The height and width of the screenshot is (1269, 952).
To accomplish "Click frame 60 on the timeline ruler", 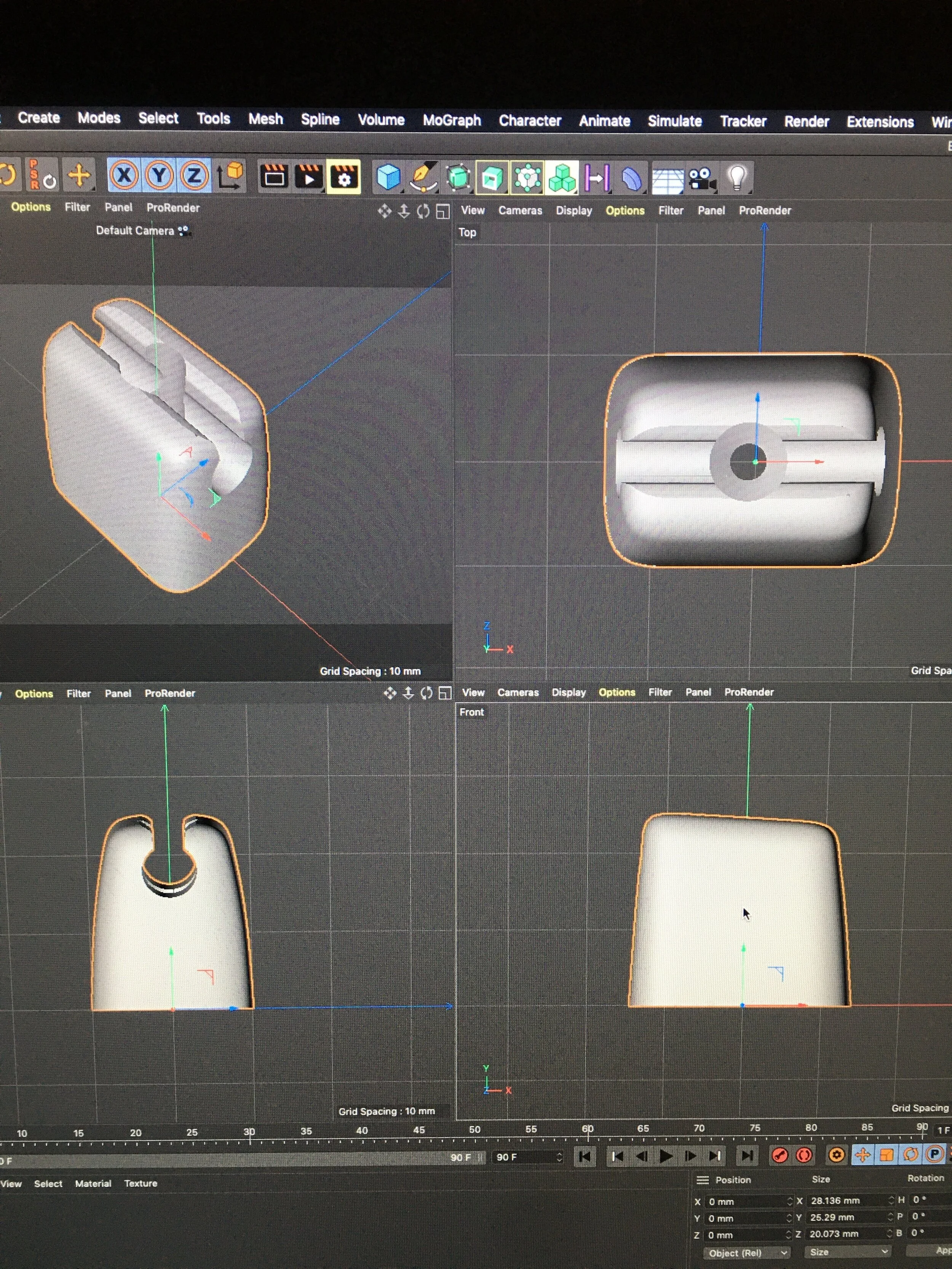I will pos(588,1136).
